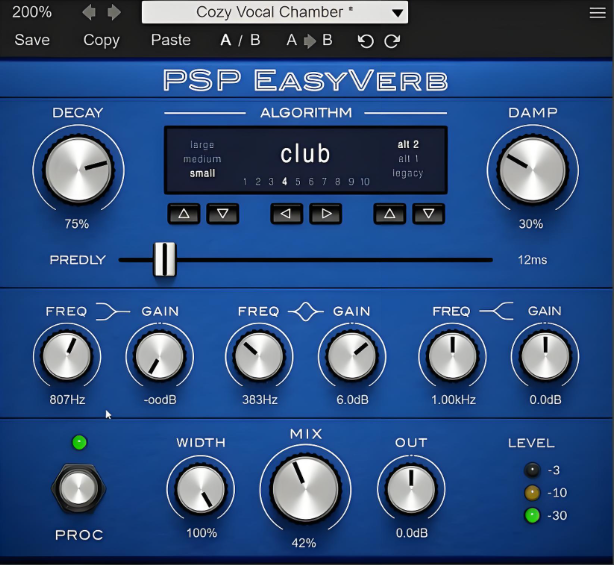Click the 30% damp value
The height and width of the screenshot is (565, 614).
pyautogui.click(x=531, y=224)
